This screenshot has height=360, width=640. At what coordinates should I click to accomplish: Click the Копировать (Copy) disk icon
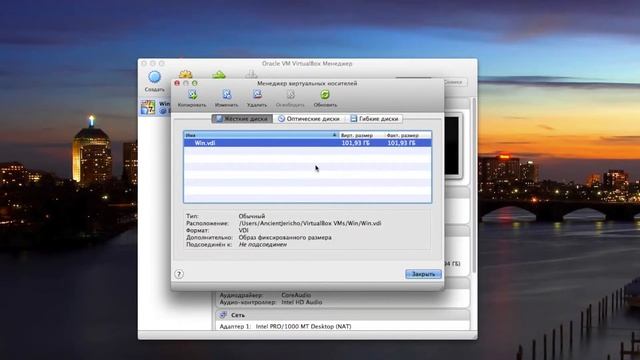[x=192, y=95]
